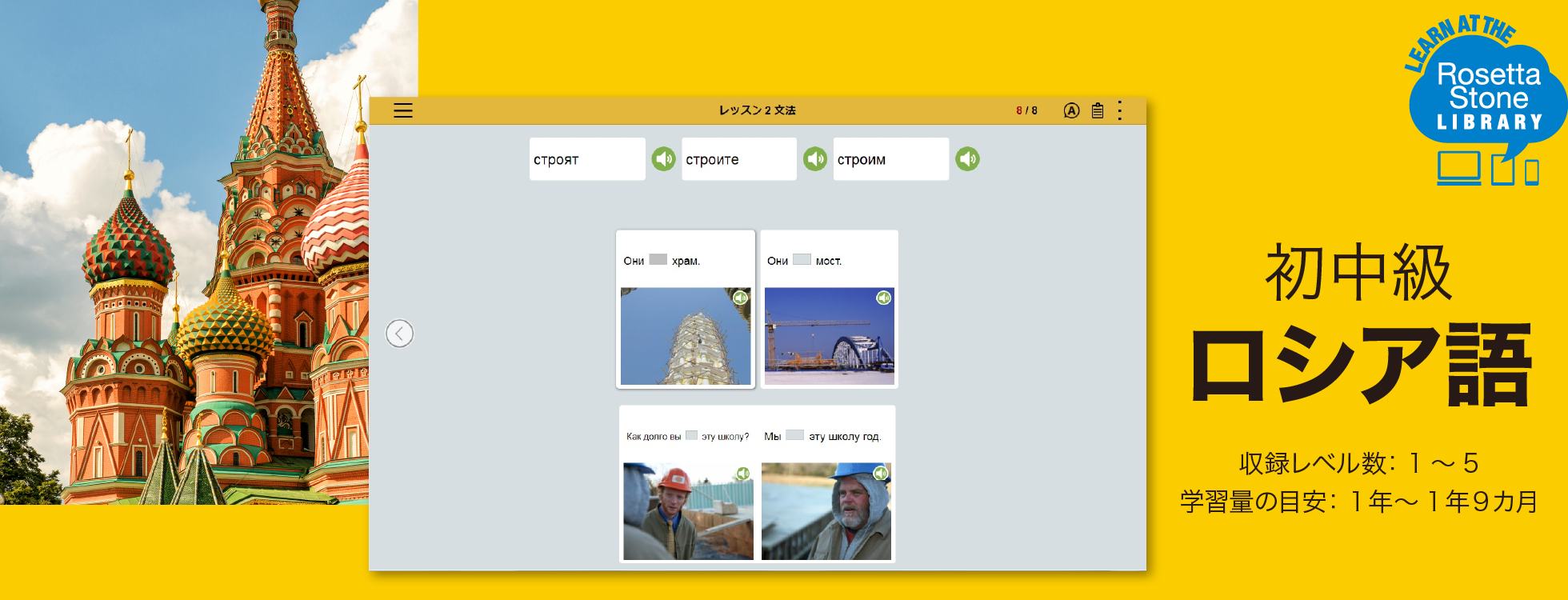
Task: Go back with the left arrow button
Action: tap(400, 334)
